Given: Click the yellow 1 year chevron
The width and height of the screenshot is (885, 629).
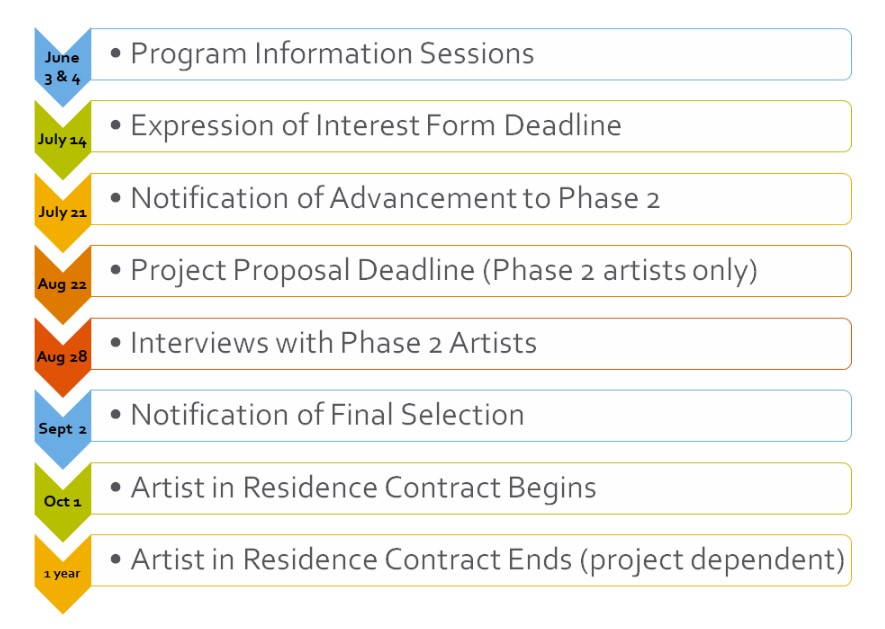Looking at the screenshot, I should [63, 574].
